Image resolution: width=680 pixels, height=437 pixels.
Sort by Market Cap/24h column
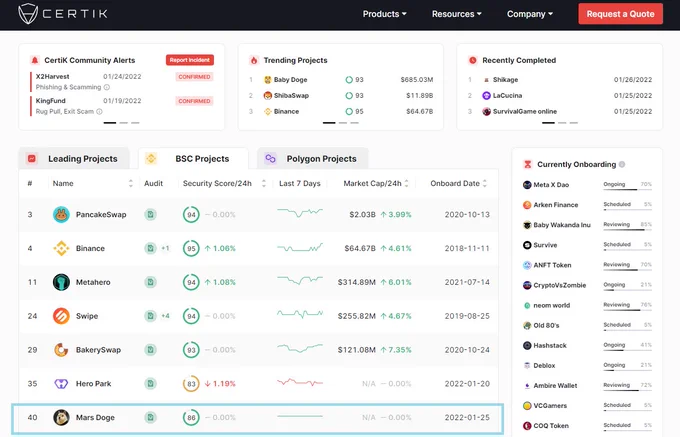pos(406,183)
